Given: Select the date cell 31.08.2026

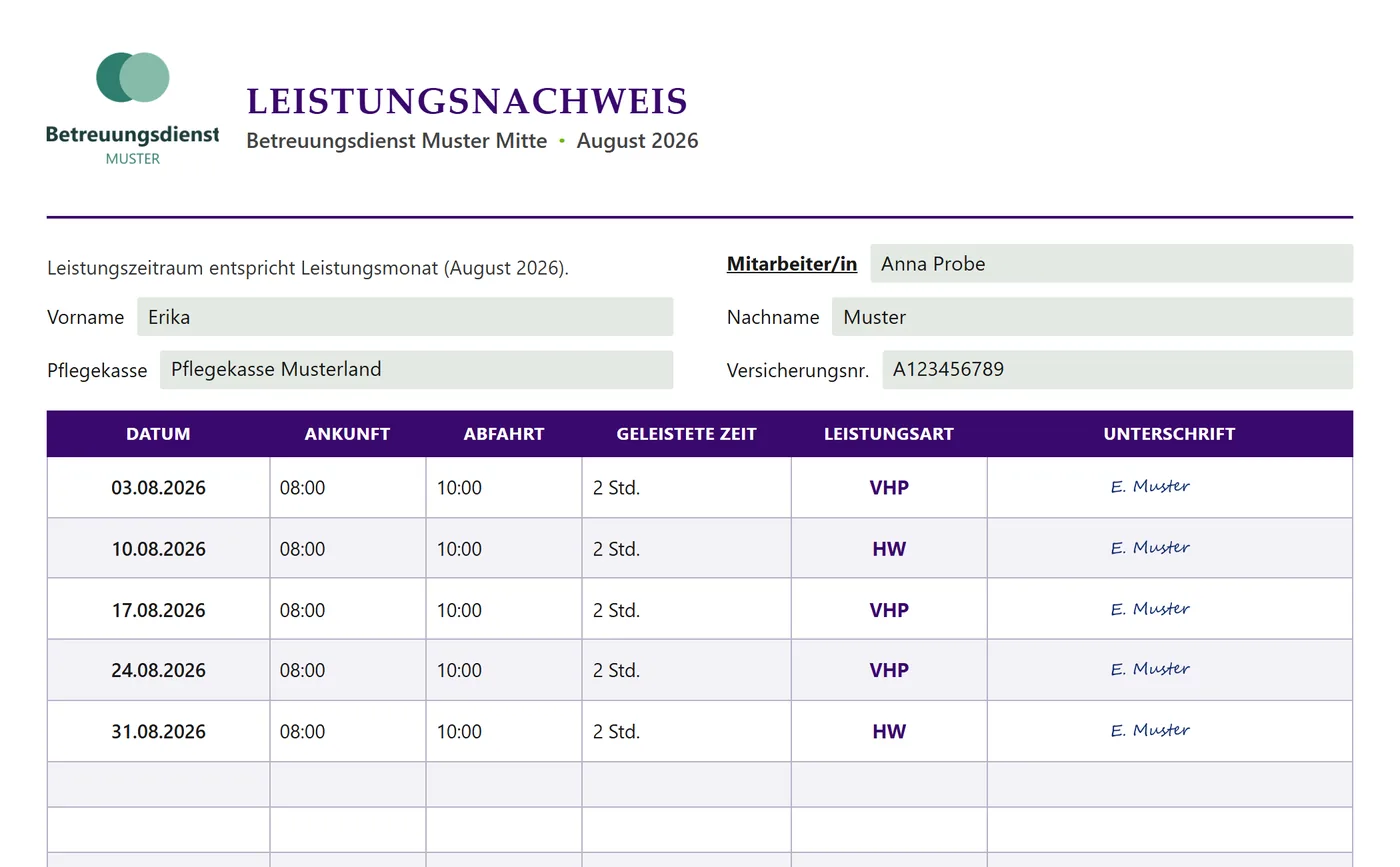Looking at the screenshot, I should point(158,731).
